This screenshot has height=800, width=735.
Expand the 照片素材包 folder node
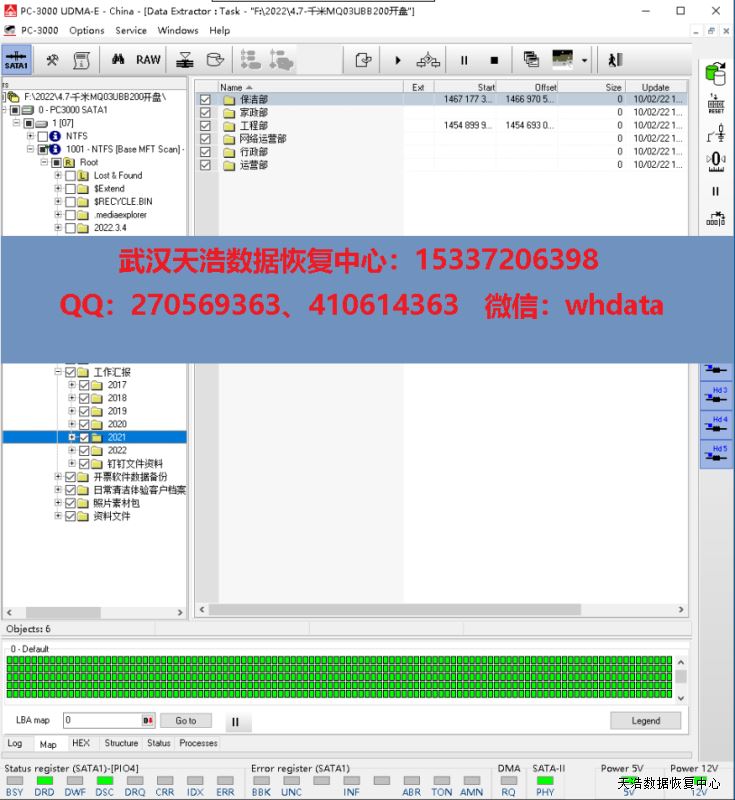(x=58, y=503)
